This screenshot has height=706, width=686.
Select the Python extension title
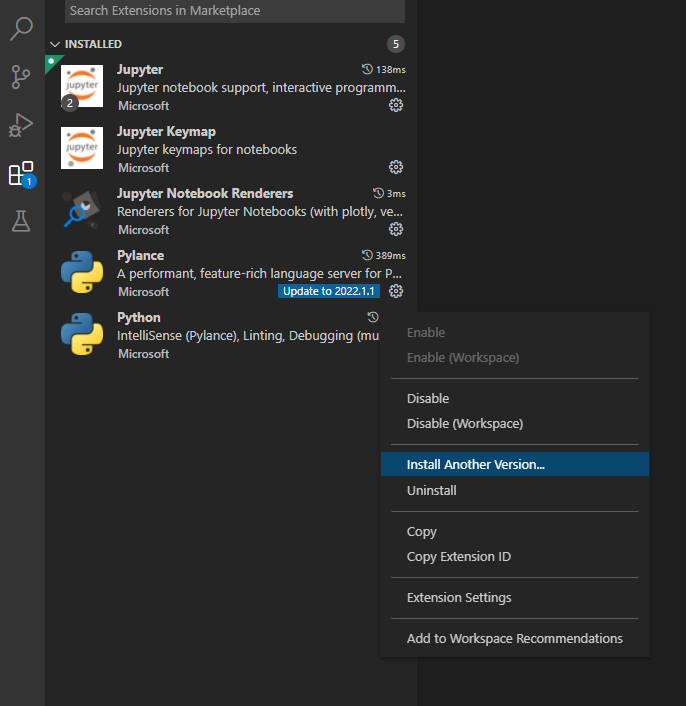point(139,317)
